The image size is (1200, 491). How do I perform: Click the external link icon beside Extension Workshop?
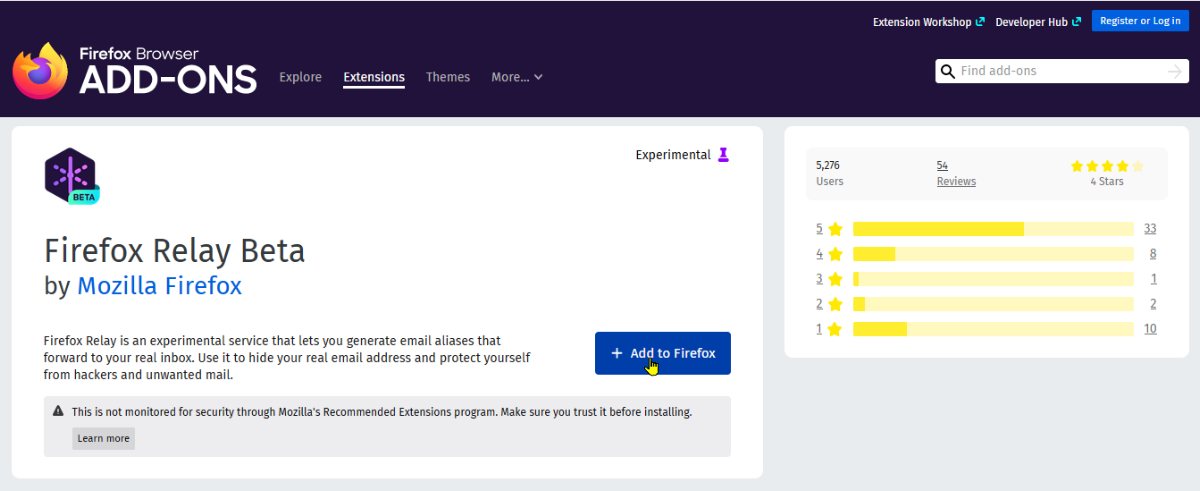point(980,22)
